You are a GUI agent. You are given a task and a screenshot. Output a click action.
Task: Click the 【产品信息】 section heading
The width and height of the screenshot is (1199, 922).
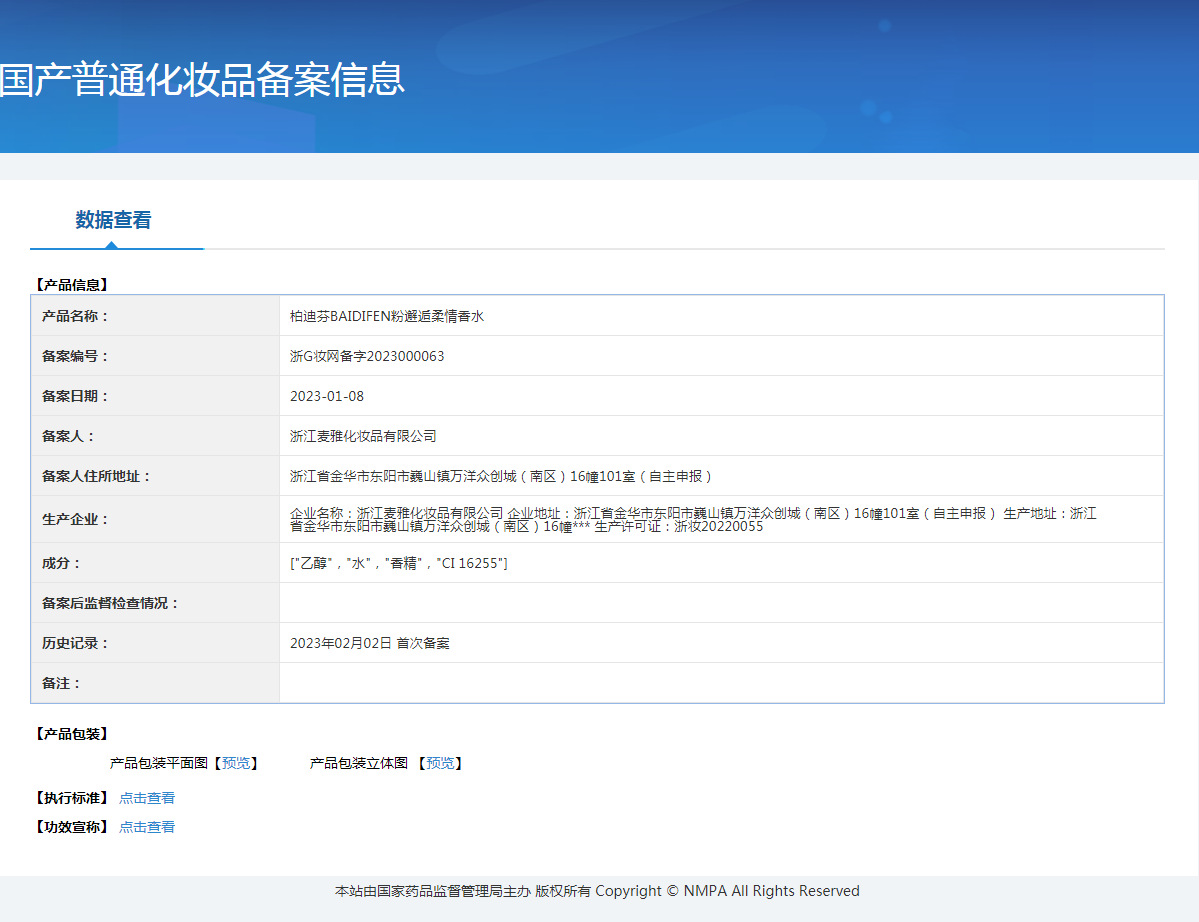[x=72, y=284]
